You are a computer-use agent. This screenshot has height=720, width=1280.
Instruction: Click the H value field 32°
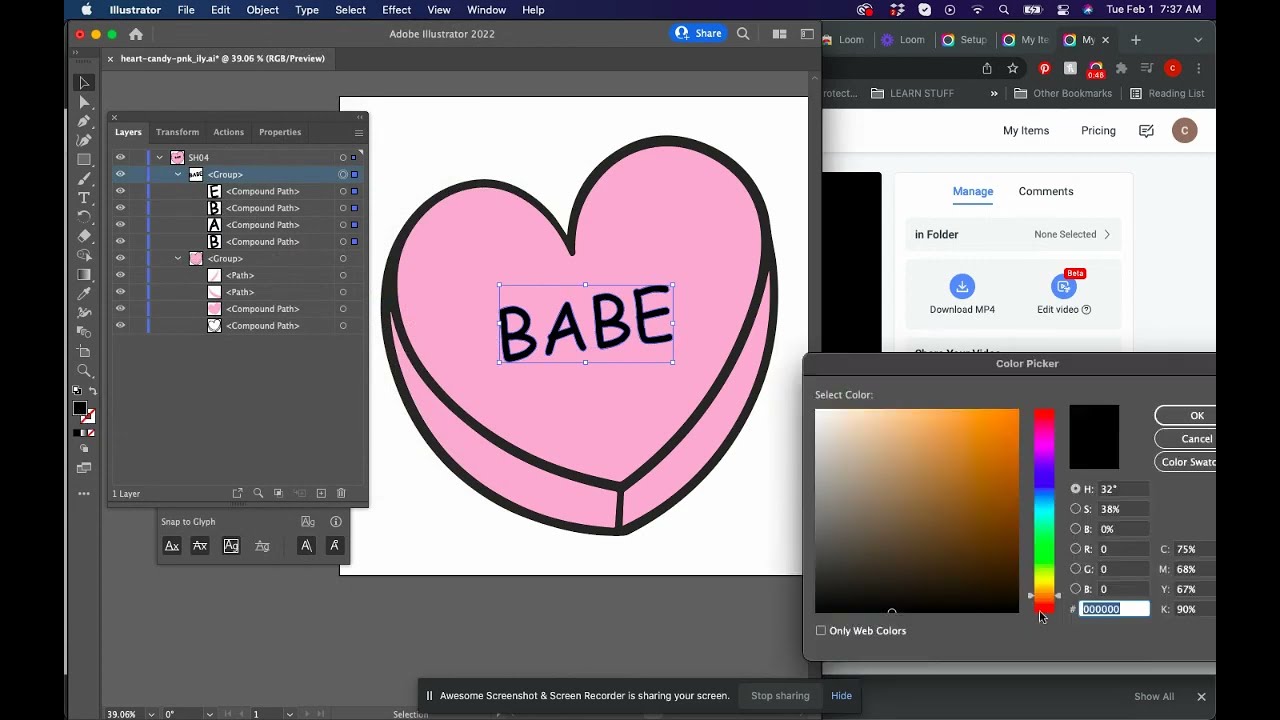click(1122, 489)
